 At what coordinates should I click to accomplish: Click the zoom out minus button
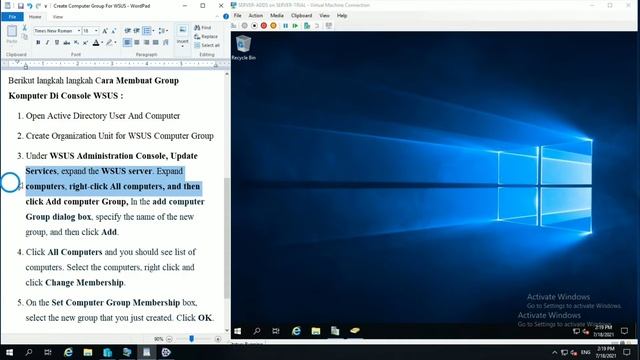[169, 339]
